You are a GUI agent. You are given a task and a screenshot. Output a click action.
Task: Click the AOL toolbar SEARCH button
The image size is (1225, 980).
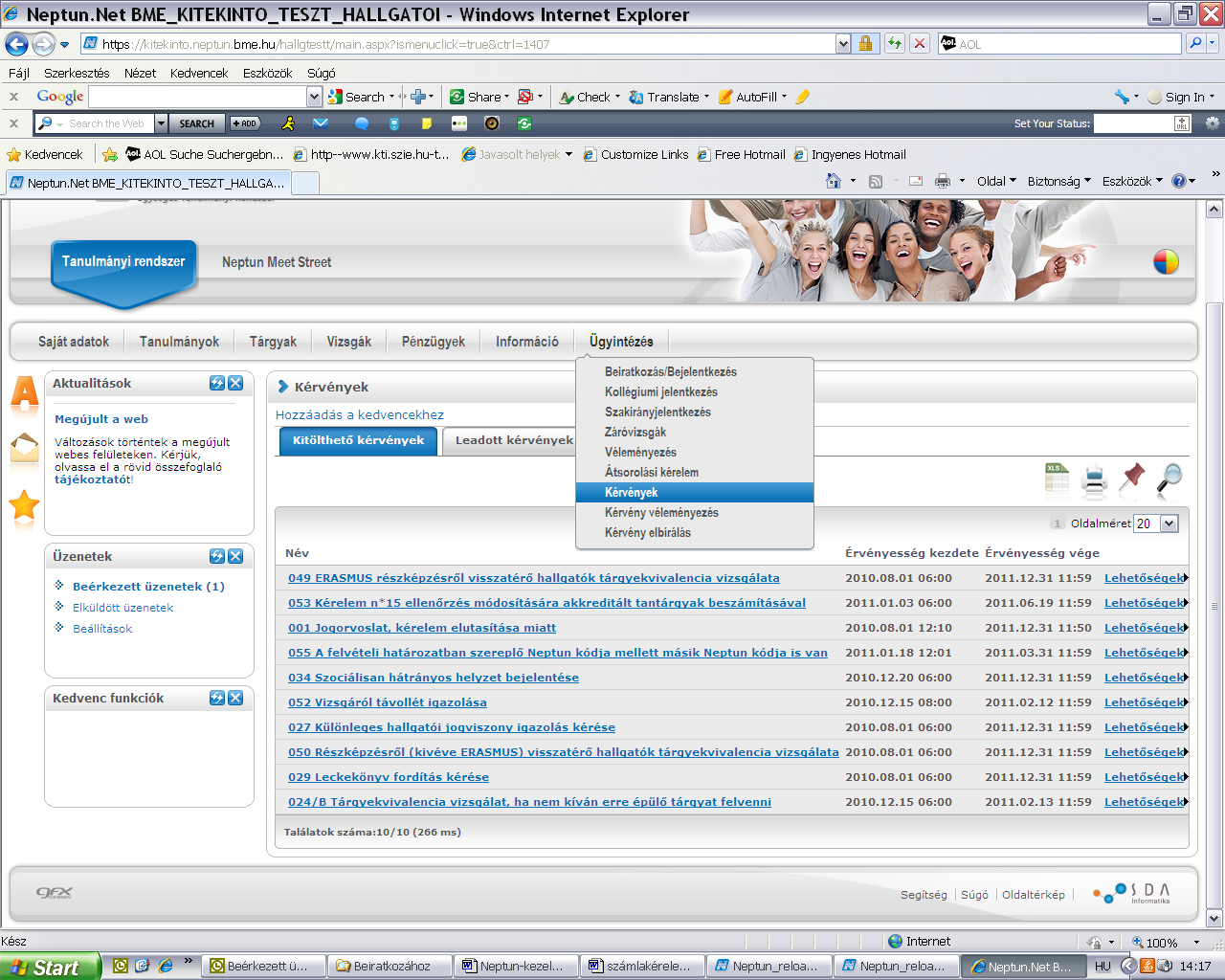(197, 123)
